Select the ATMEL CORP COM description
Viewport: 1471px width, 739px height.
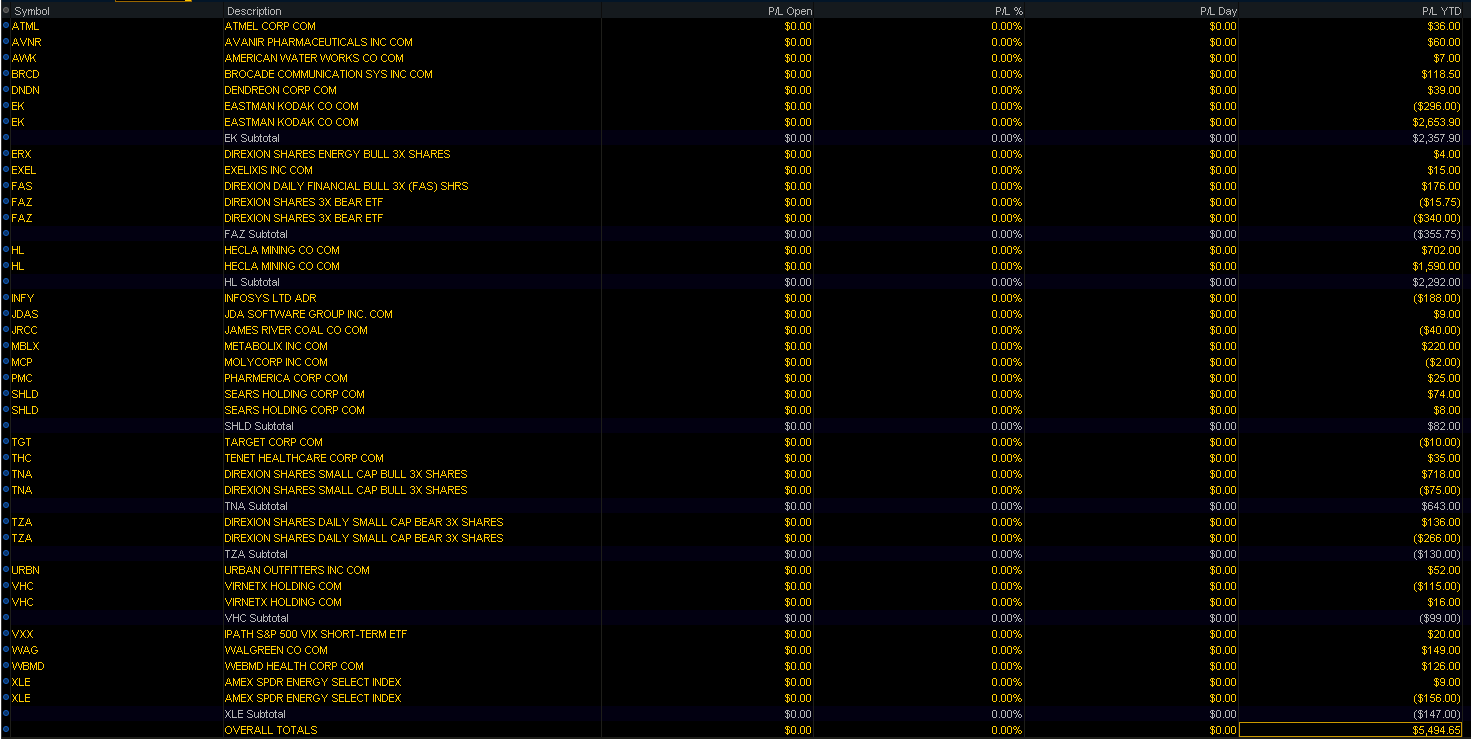coord(270,26)
